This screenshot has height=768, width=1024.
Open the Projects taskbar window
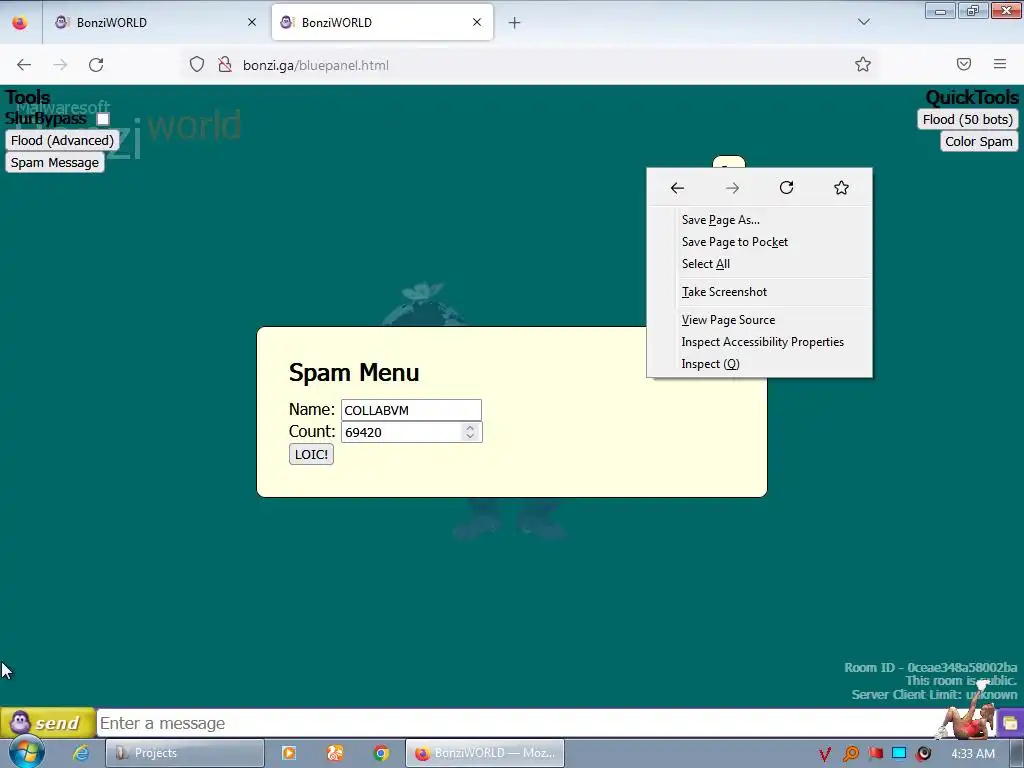185,753
